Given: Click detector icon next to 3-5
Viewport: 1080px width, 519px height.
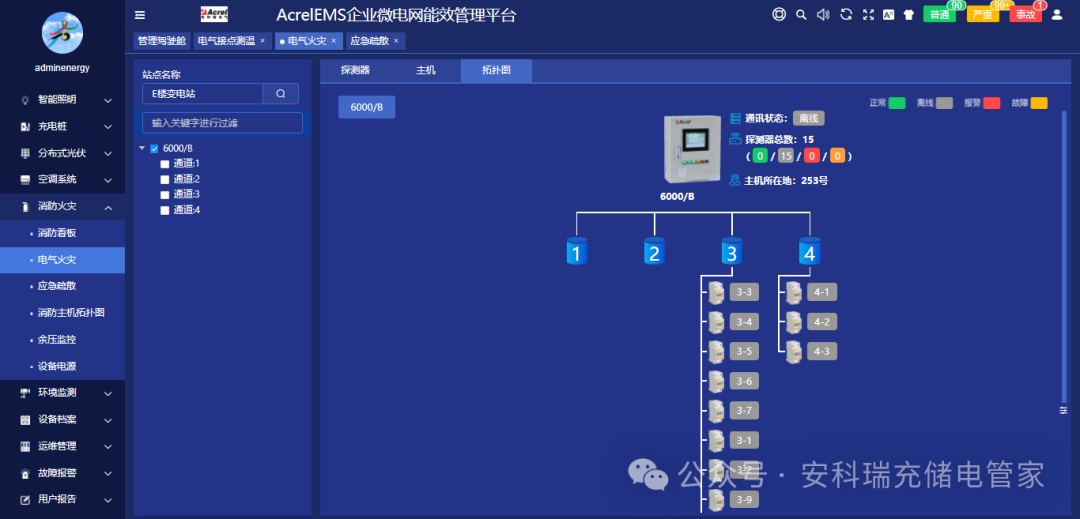Looking at the screenshot, I should pyautogui.click(x=716, y=352).
